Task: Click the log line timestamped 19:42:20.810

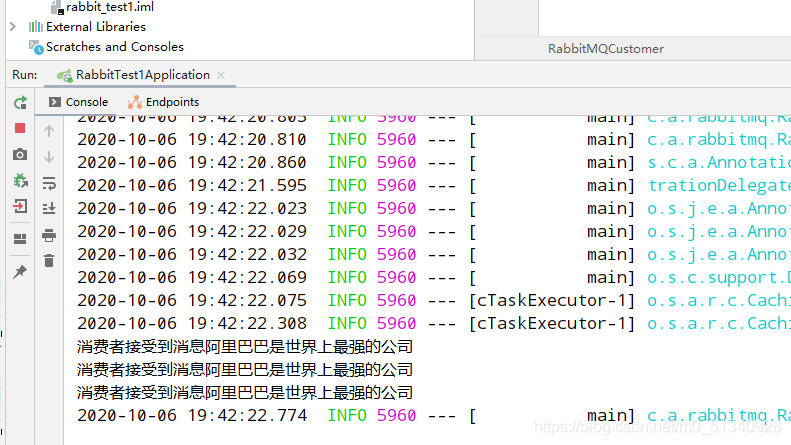Action: tap(434, 140)
